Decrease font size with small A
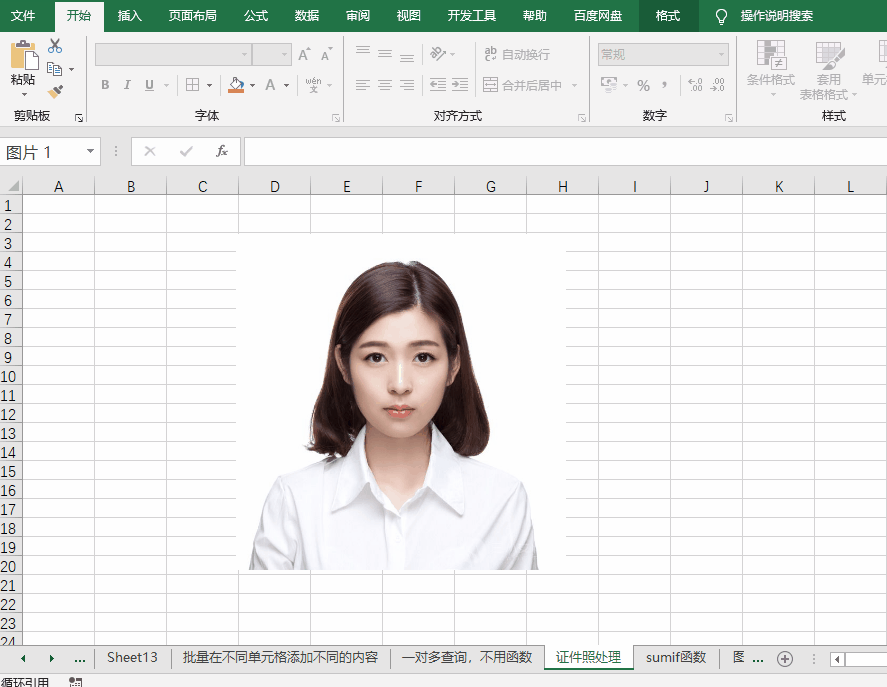Screen dimensions: 887x687 [326, 54]
